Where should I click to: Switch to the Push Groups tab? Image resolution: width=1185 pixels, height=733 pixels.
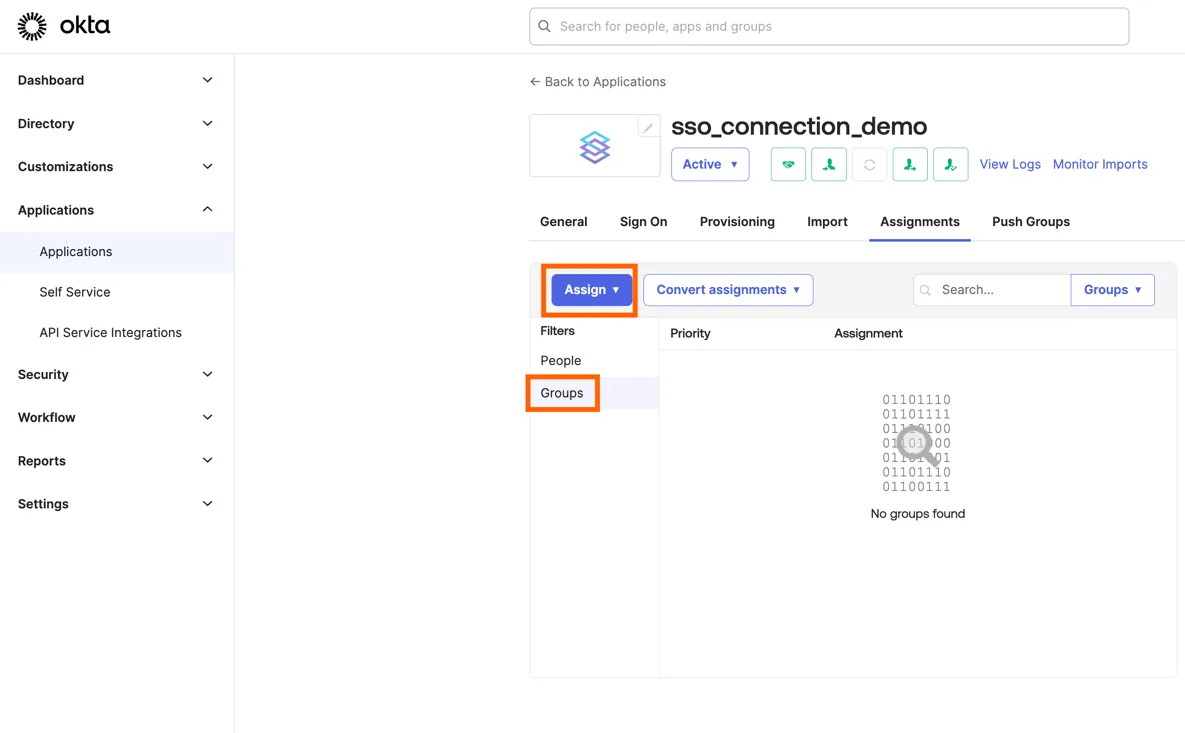1031,221
